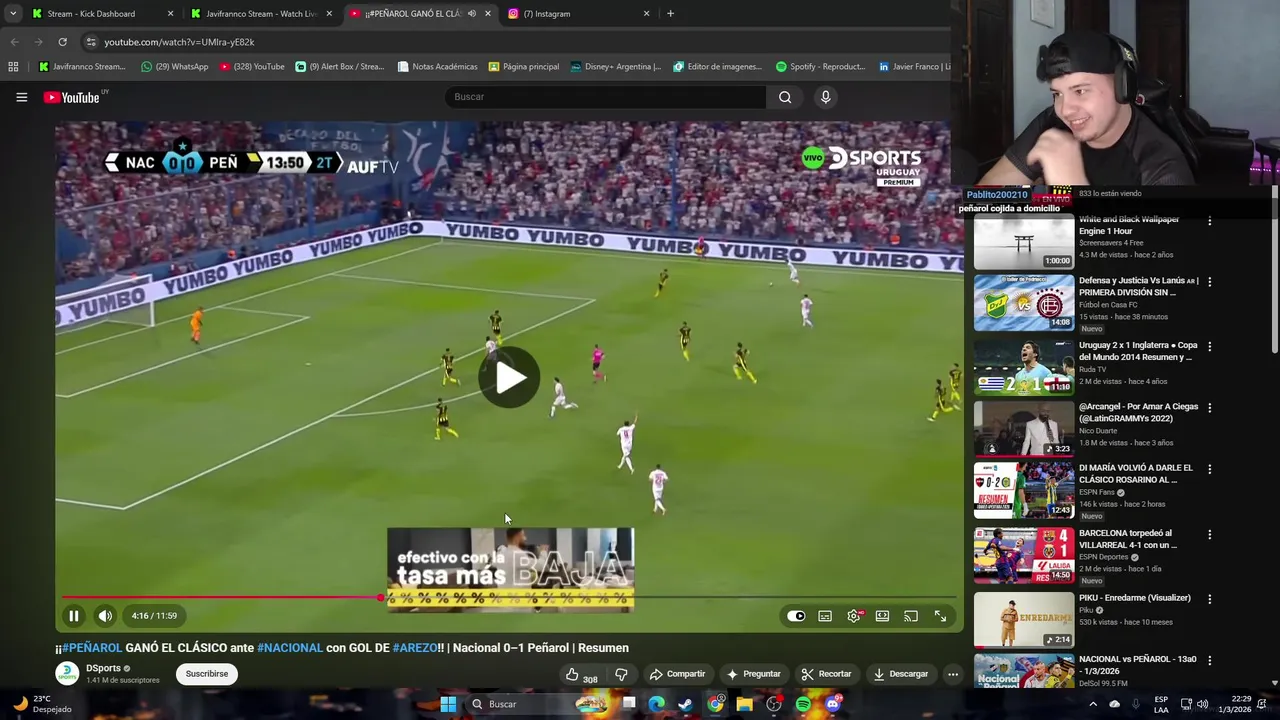The height and width of the screenshot is (720, 1280).
Task: Open options for Uruguay 2 x 1 Inglaterra video
Action: click(1209, 346)
